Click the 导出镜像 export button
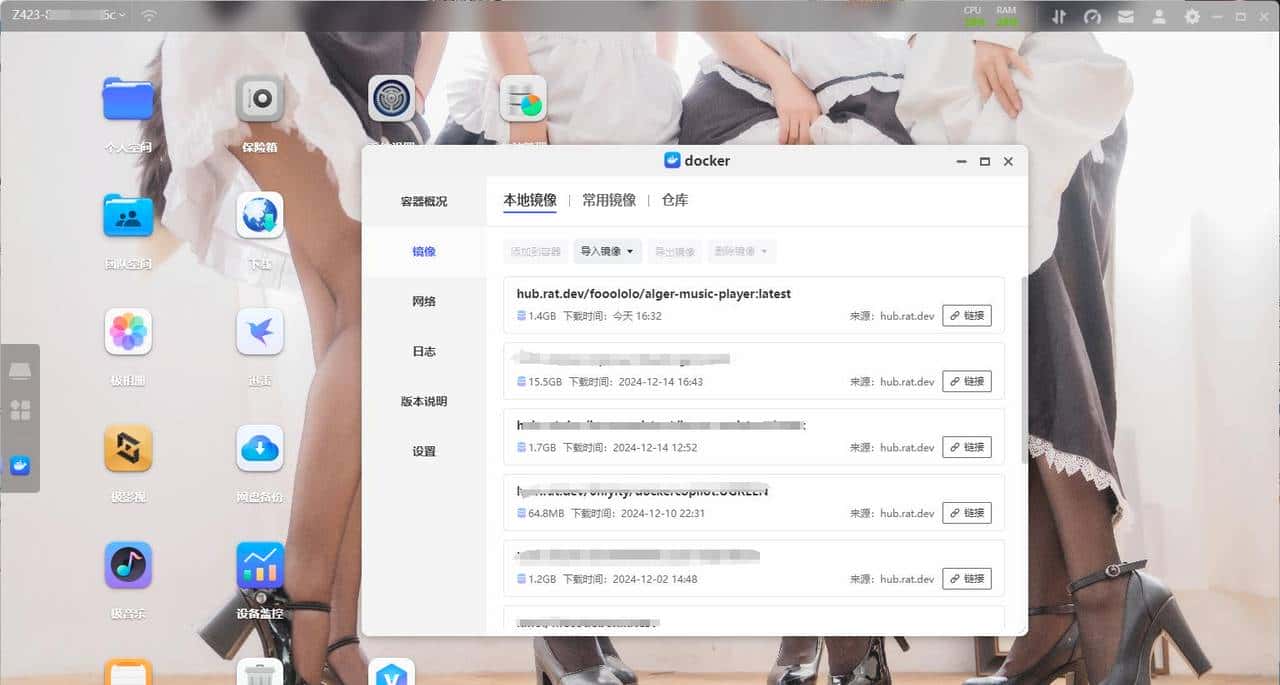Viewport: 1280px width, 685px height. [x=674, y=251]
